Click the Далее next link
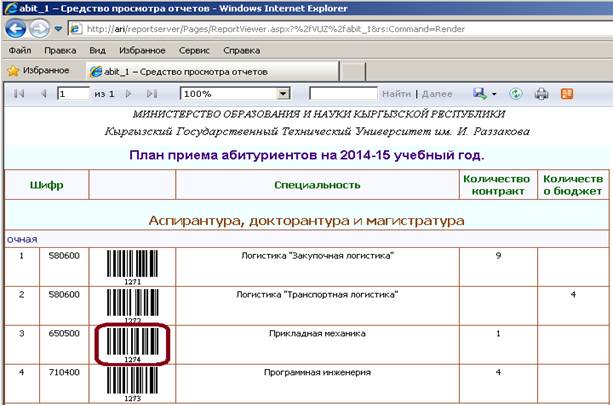Viewport: 613px width, 405px height. 437,94
